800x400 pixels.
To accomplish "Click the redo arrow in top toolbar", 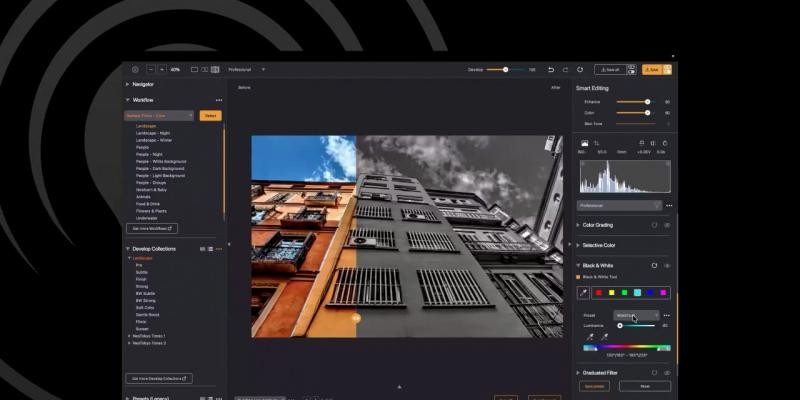I will coord(565,70).
